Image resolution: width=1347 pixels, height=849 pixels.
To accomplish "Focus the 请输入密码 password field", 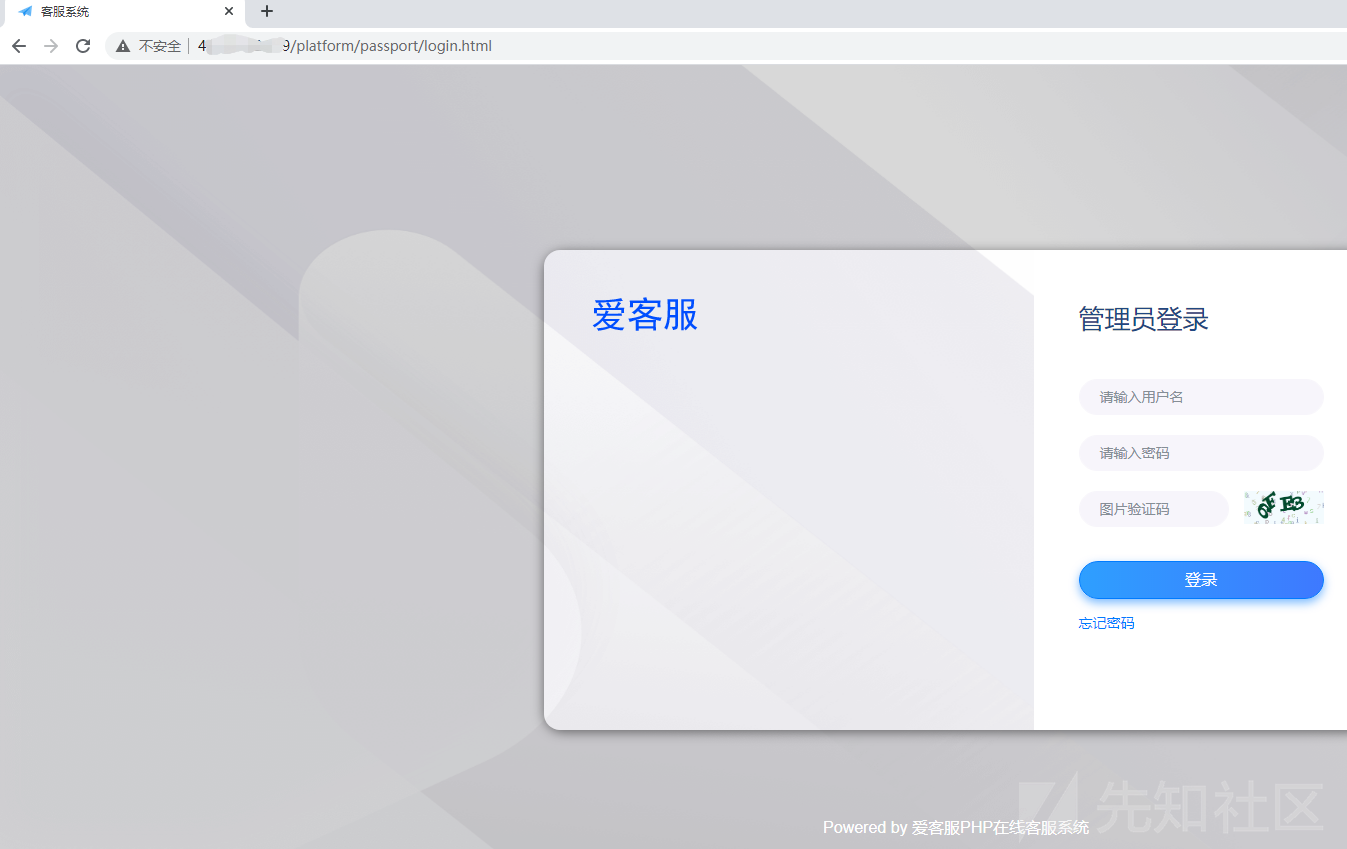I will point(1201,453).
